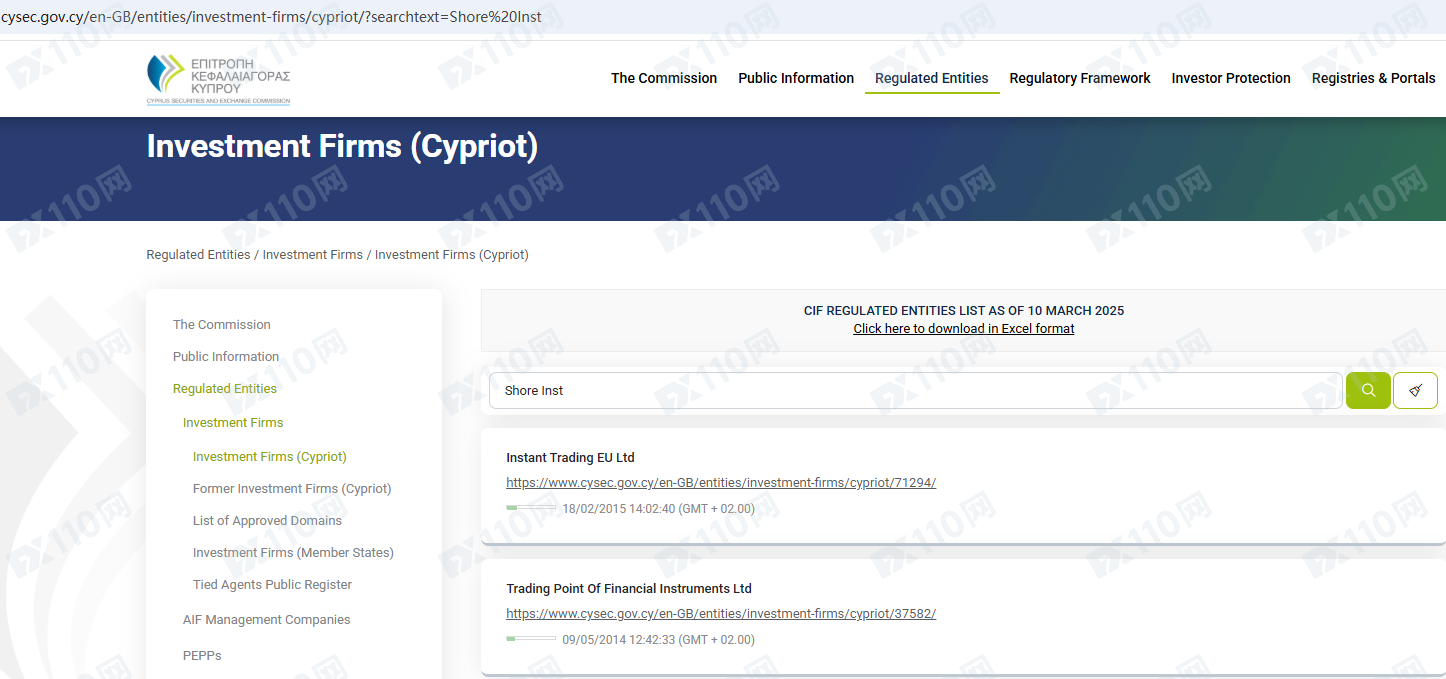The image size is (1446, 679).
Task: Click the green search magnifier button
Action: coord(1368,390)
